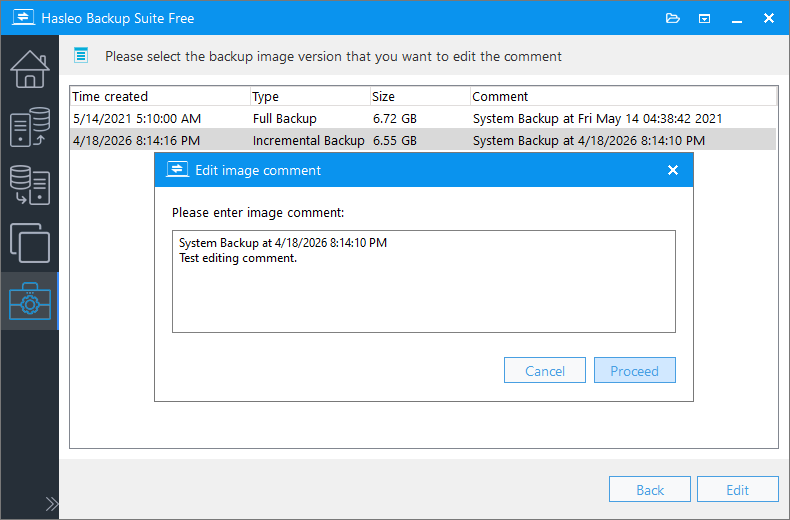The height and width of the screenshot is (520, 790).
Task: Click the Hasleo logo in the title bar
Action: (23, 18)
